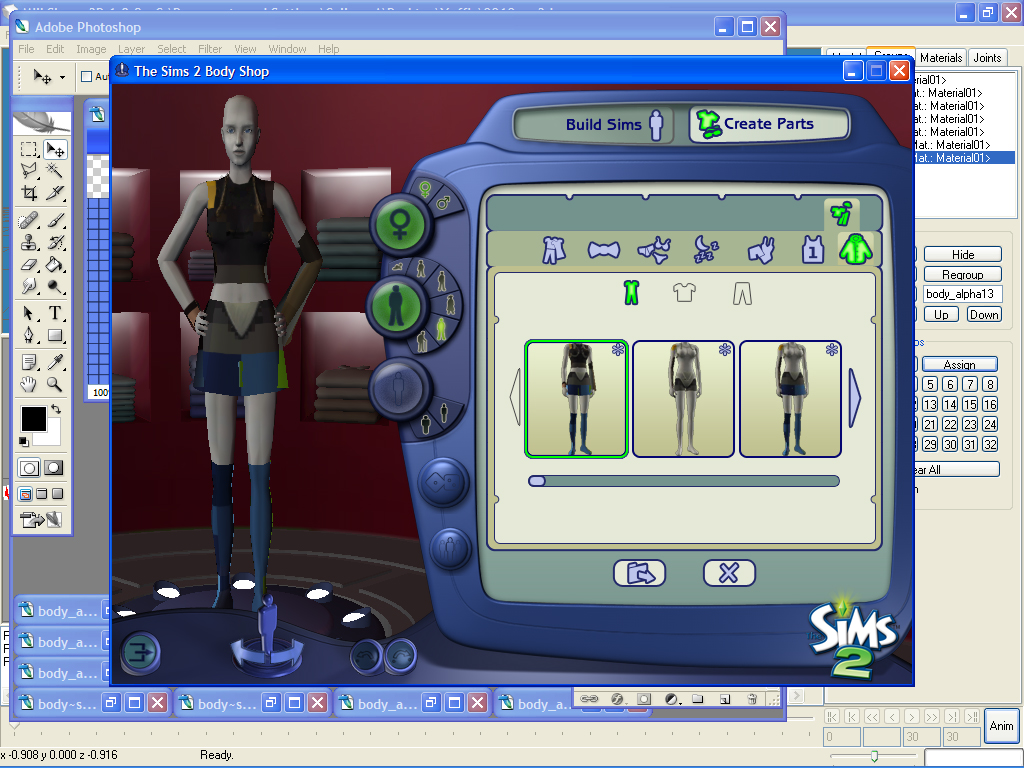Choose the tops-only shirt filter
This screenshot has width=1024, height=768.
[x=685, y=292]
